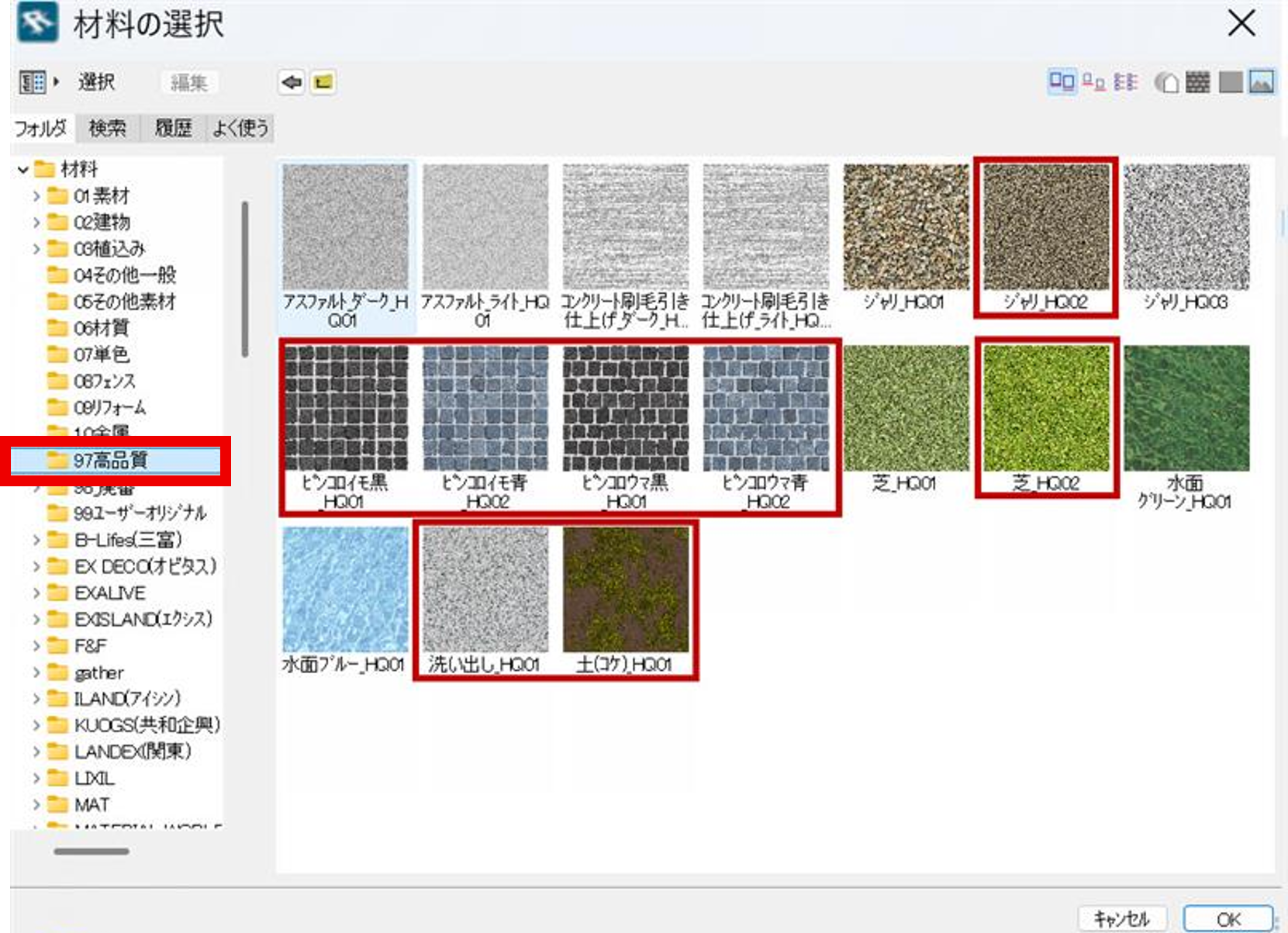This screenshot has height=933, width=1288.
Task: Switch to the 検索 tab
Action: click(107, 128)
